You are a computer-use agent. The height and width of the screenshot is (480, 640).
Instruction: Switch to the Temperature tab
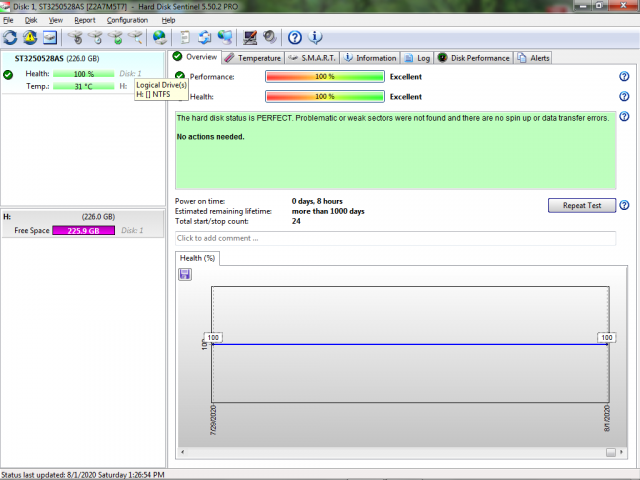pyautogui.click(x=253, y=58)
